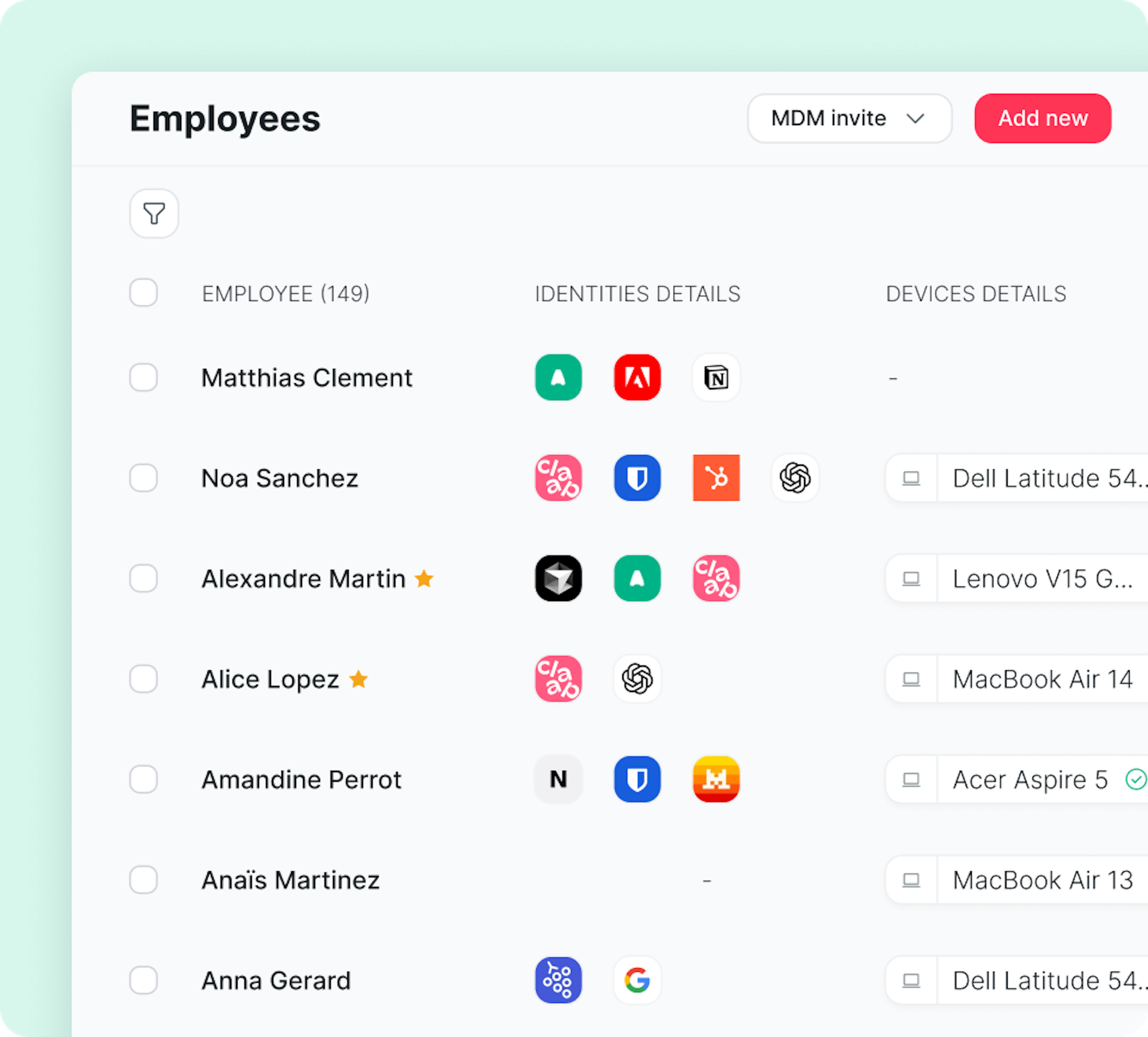Click the Employee (149) column header
The height and width of the screenshot is (1037, 1148).
285,294
